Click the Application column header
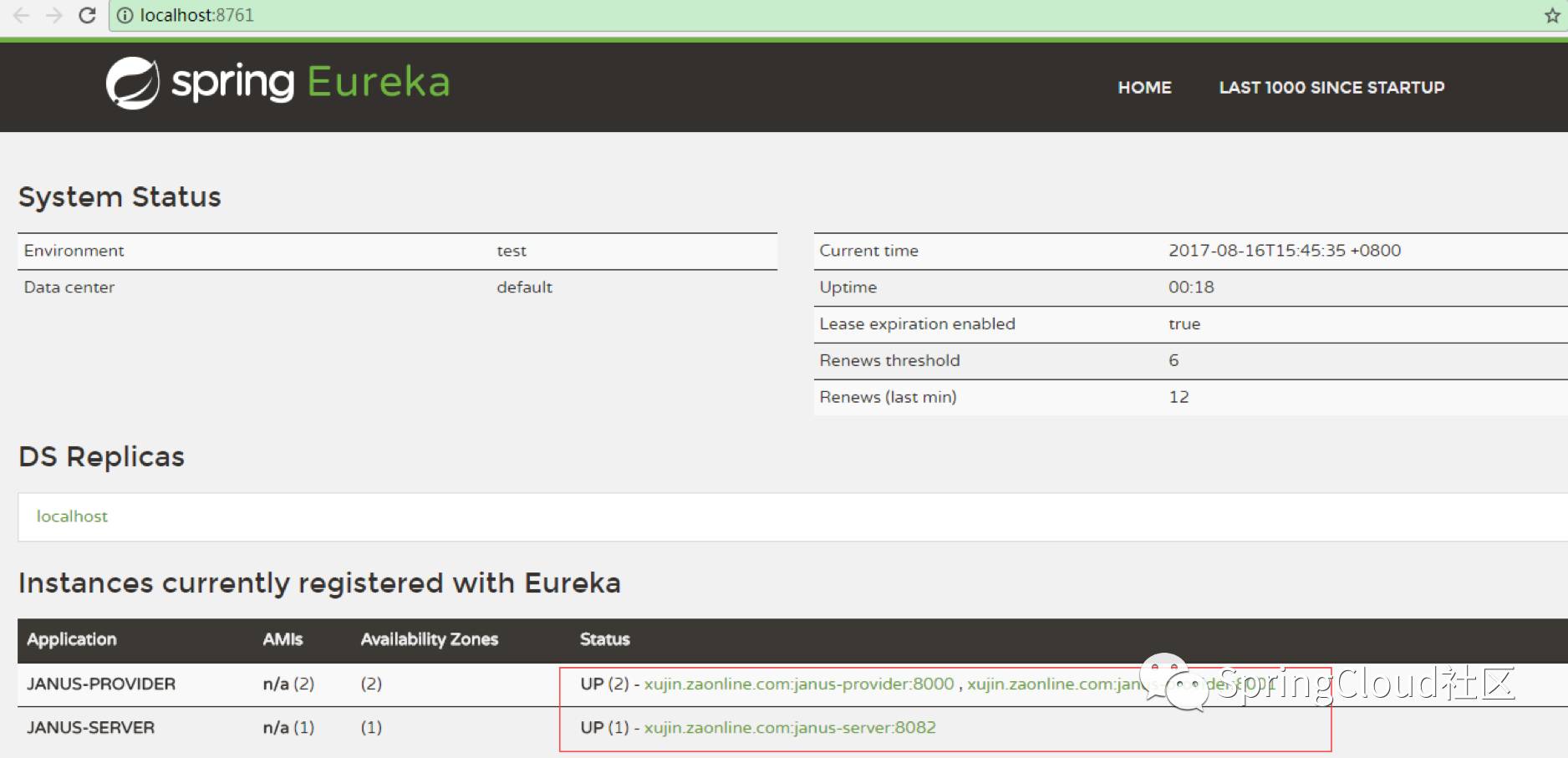Image resolution: width=1568 pixels, height=758 pixels. pyautogui.click(x=72, y=640)
